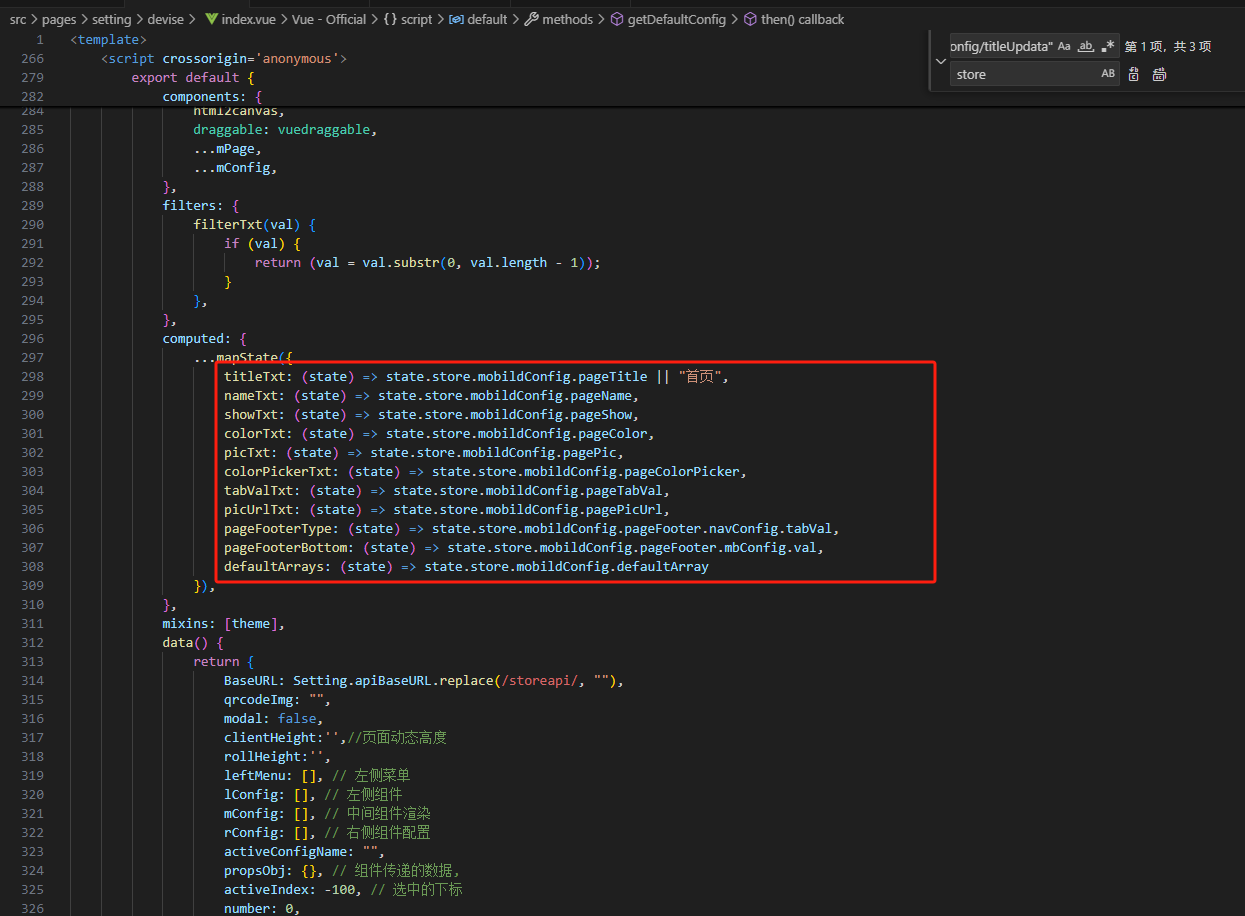The height and width of the screenshot is (916, 1245).
Task: Click the titleTxt computed property line
Action: [x=477, y=376]
